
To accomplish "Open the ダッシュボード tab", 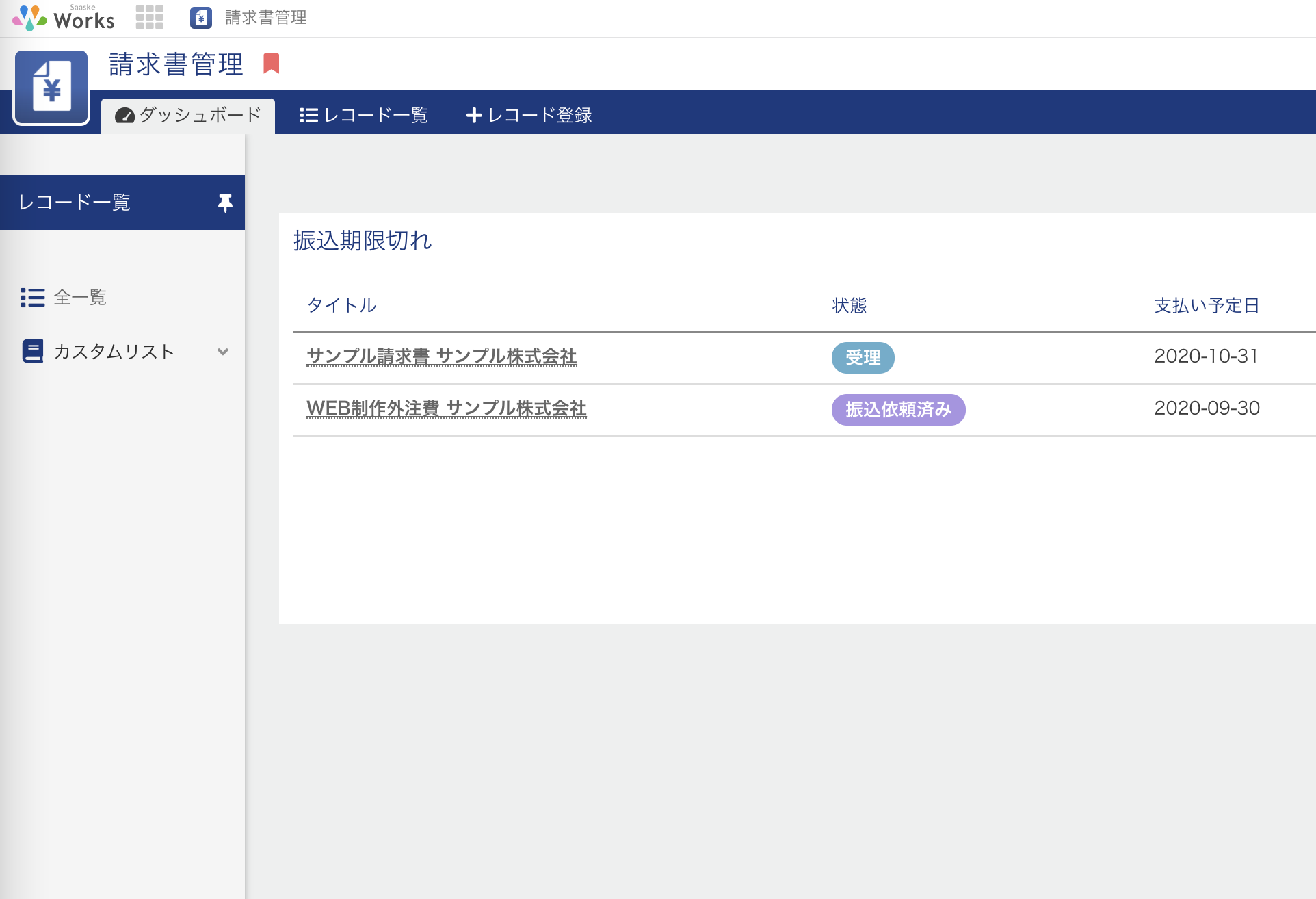I will (188, 115).
